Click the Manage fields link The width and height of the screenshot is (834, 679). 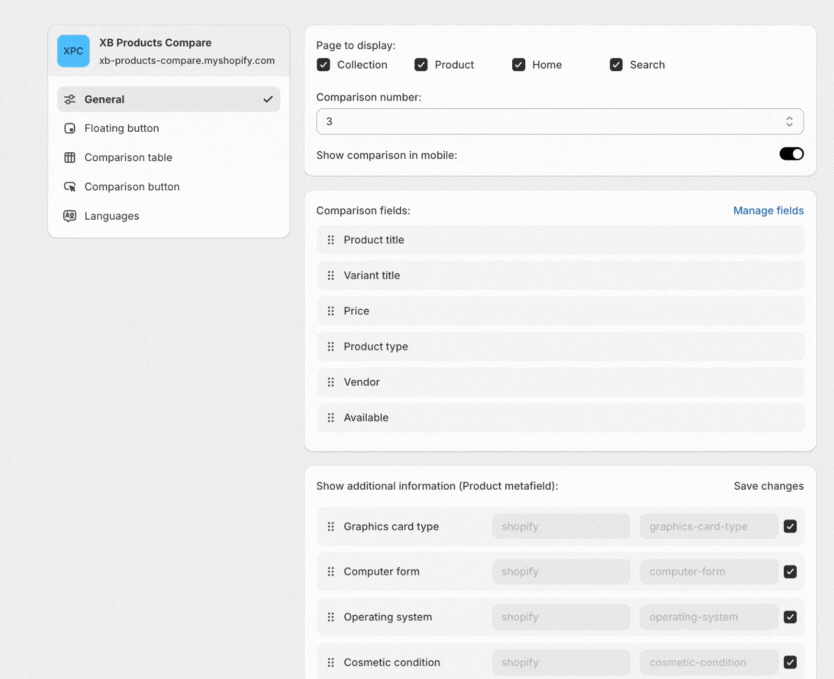coord(768,211)
